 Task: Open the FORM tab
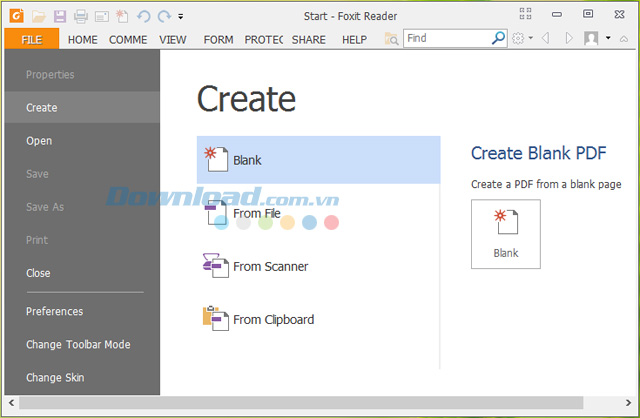218,40
